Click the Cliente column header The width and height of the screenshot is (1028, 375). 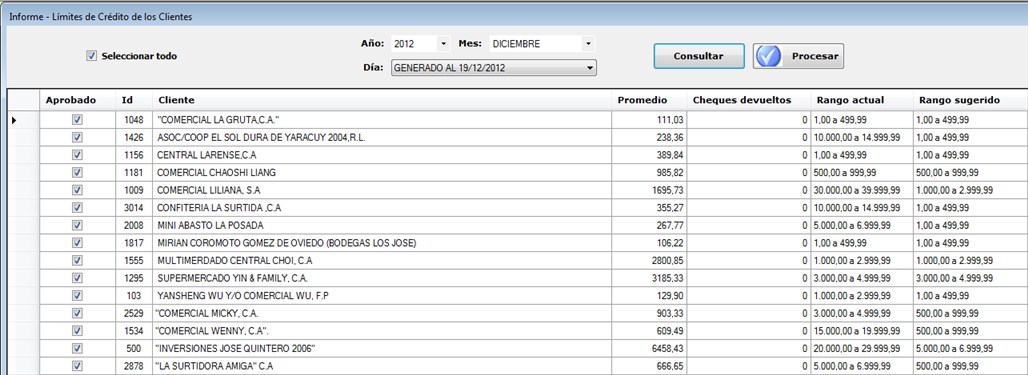pyautogui.click(x=382, y=100)
